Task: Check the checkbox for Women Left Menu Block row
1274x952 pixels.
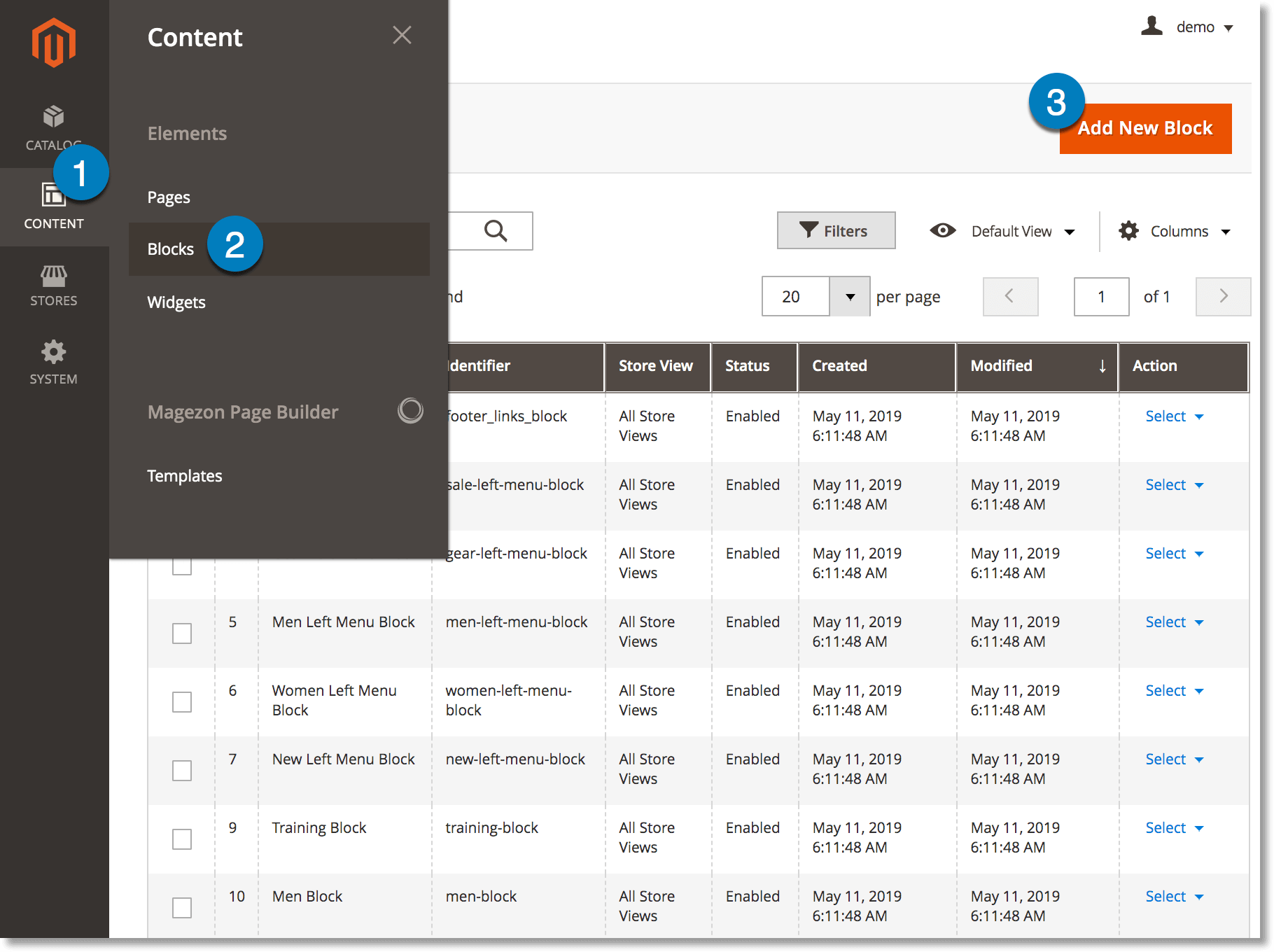Action: [x=181, y=701]
